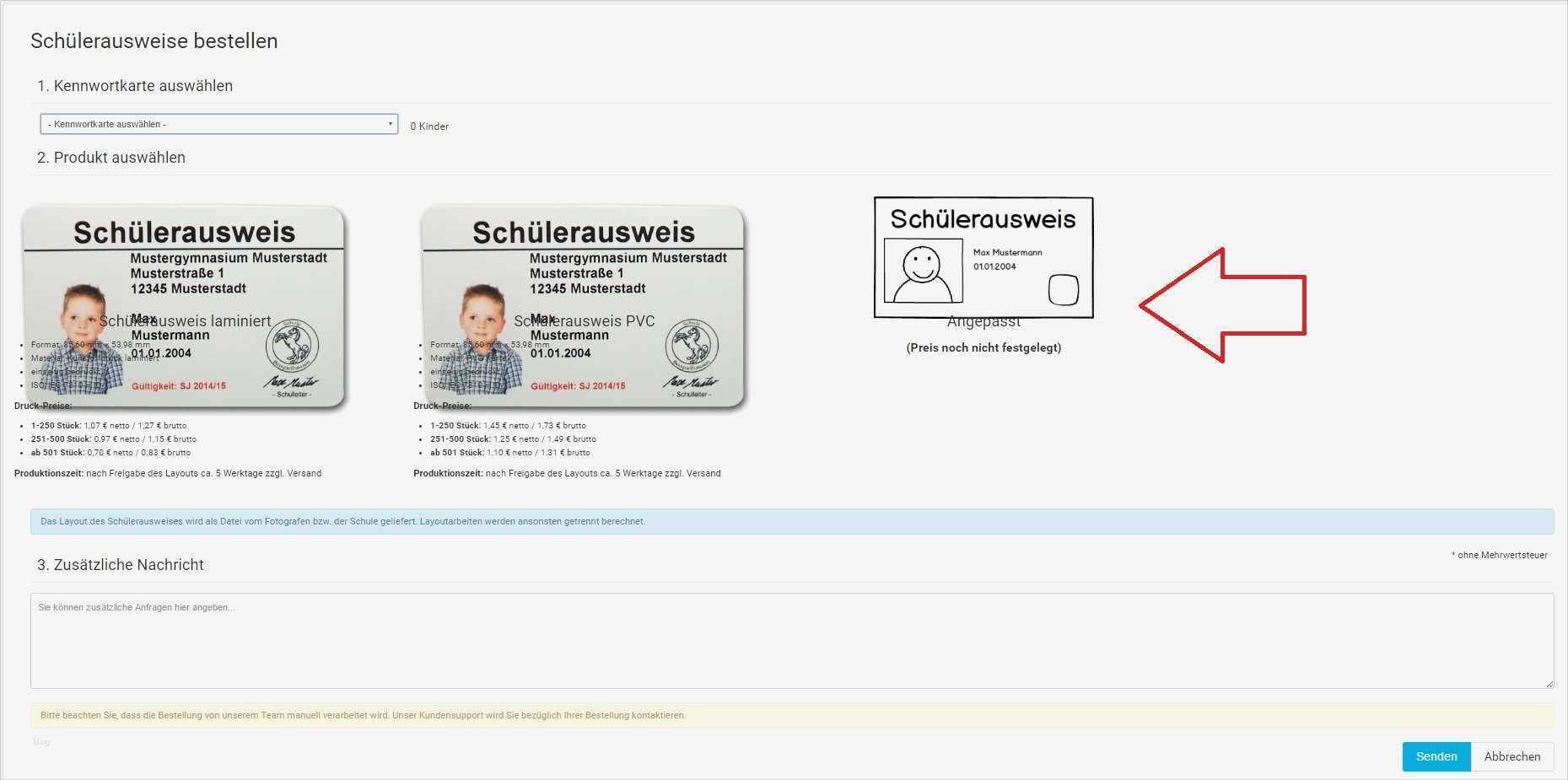Click the chip outline on the Angepasst card

(x=1064, y=289)
